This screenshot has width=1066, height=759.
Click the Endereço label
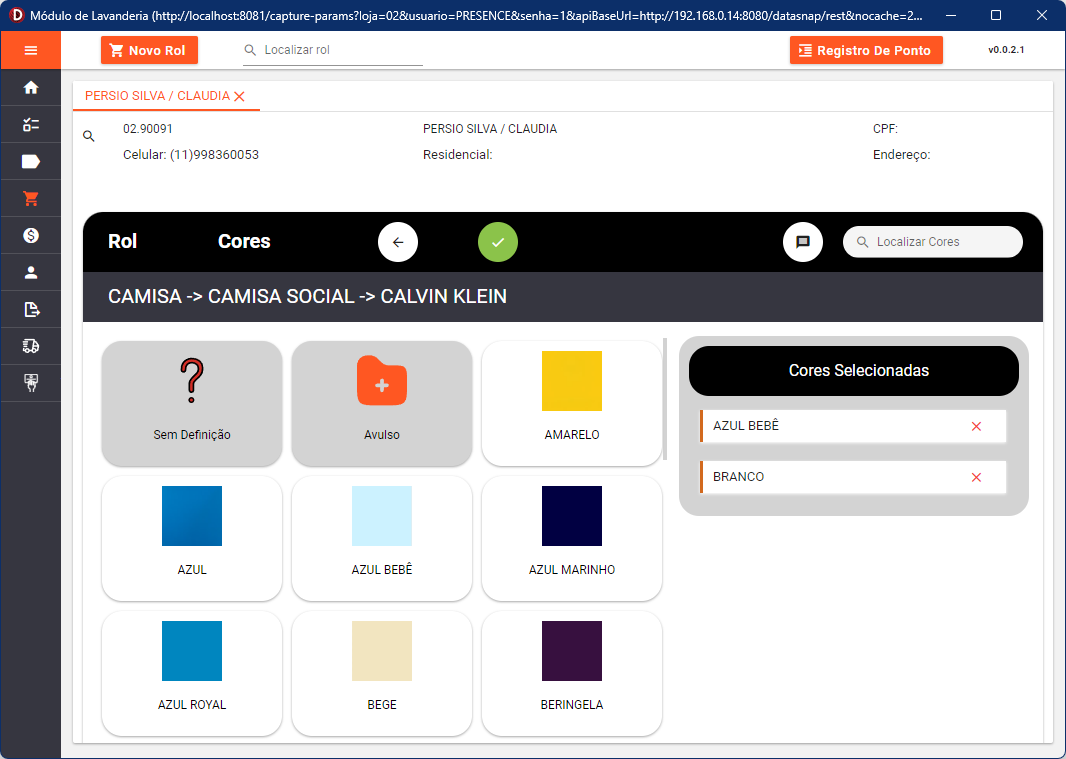coord(901,155)
